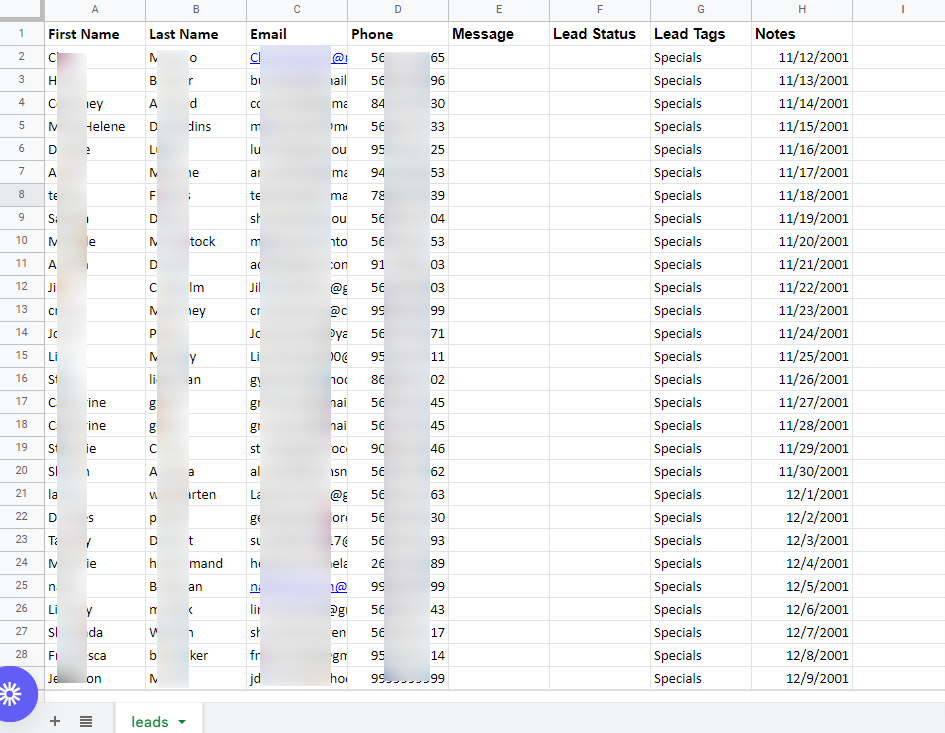Click the Specials cell in row 2
This screenshot has width=945, height=733.
click(x=701, y=57)
